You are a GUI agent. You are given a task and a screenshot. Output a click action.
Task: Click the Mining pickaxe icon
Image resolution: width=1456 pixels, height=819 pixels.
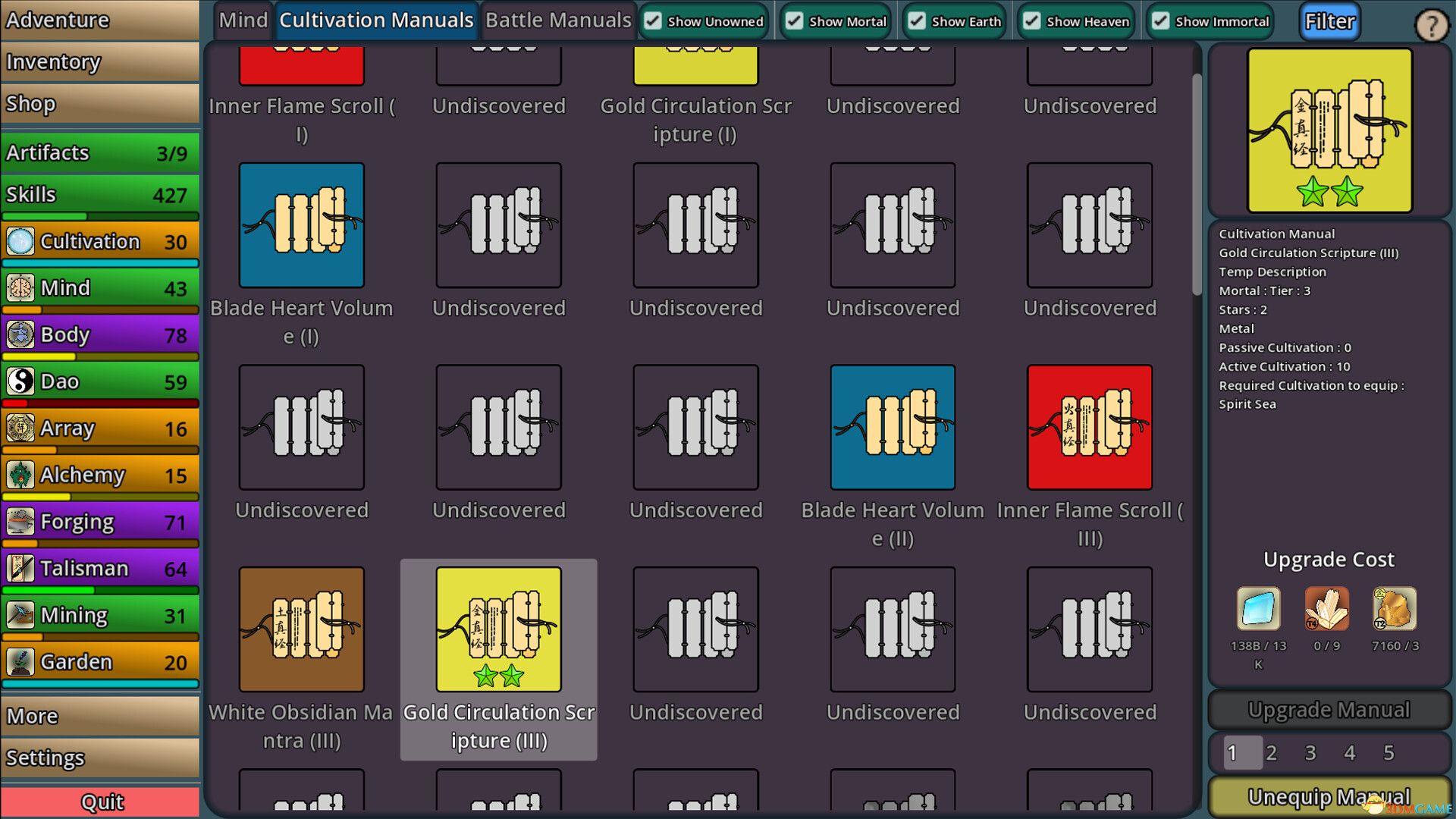[19, 614]
